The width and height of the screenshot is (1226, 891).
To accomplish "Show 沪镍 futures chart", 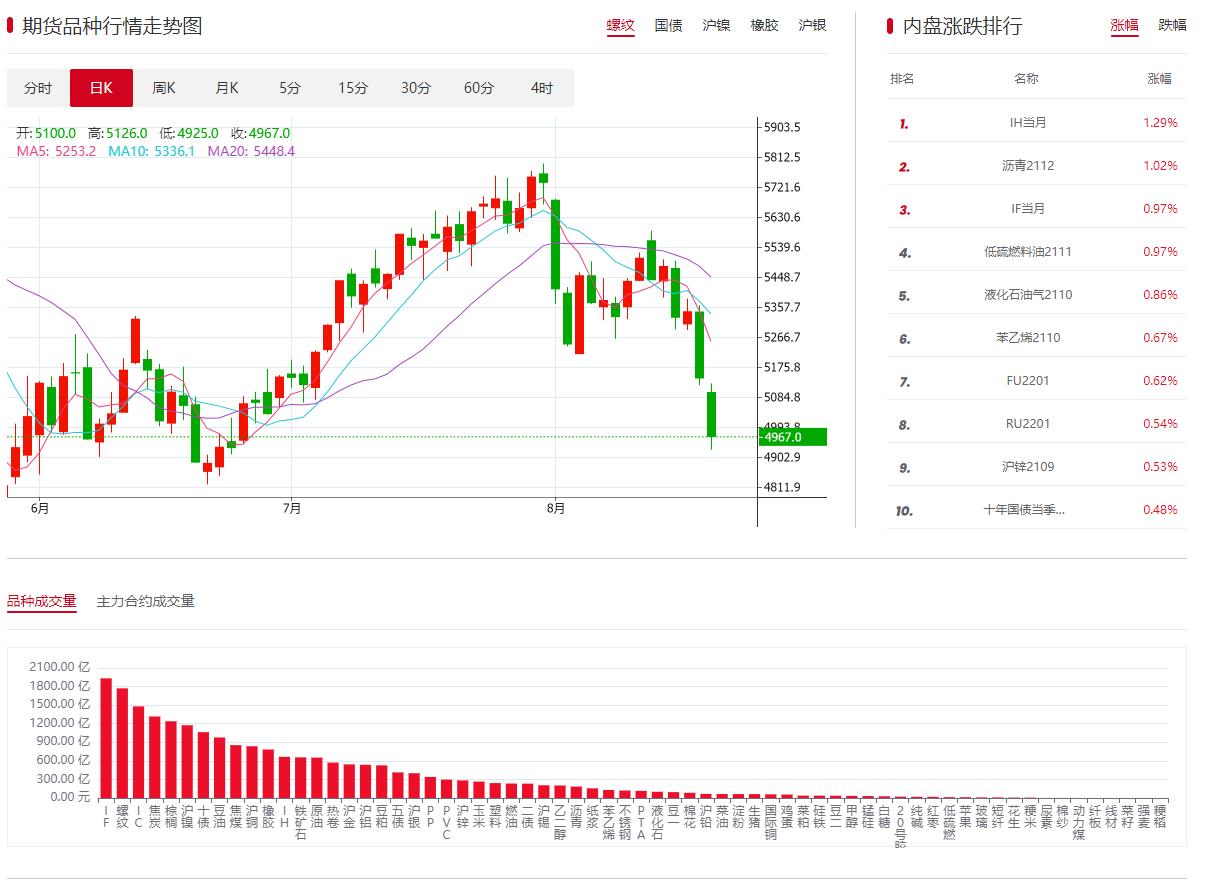I will [716, 26].
